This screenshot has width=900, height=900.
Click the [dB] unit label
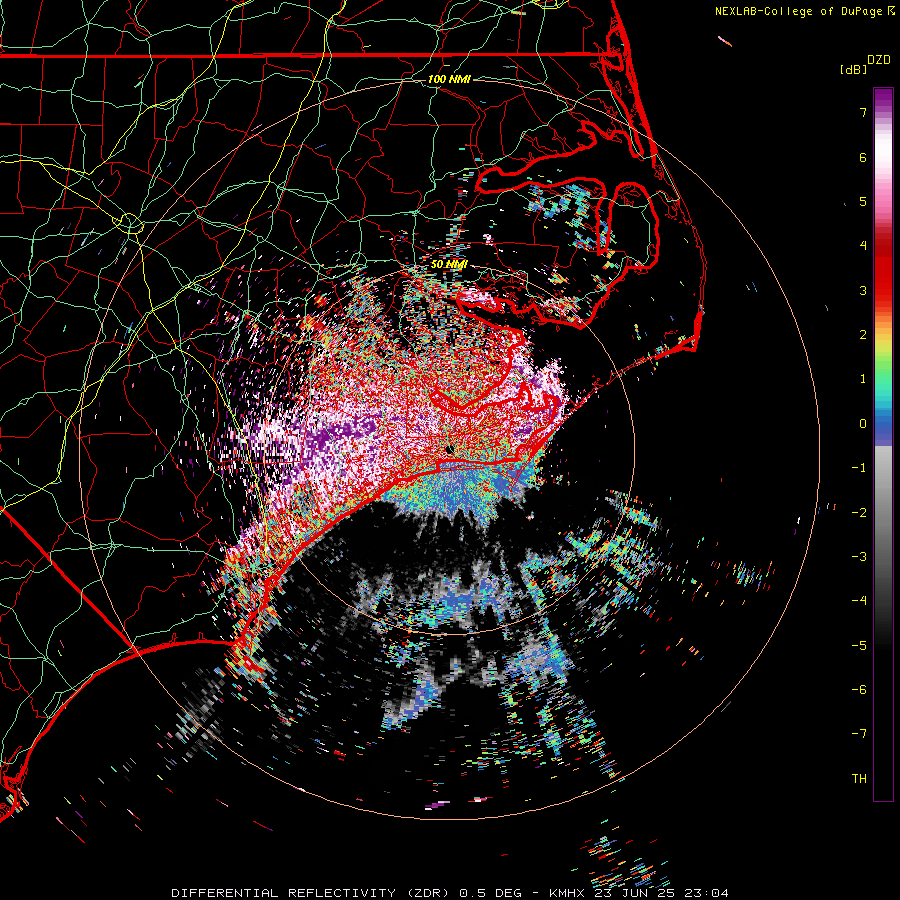point(854,69)
